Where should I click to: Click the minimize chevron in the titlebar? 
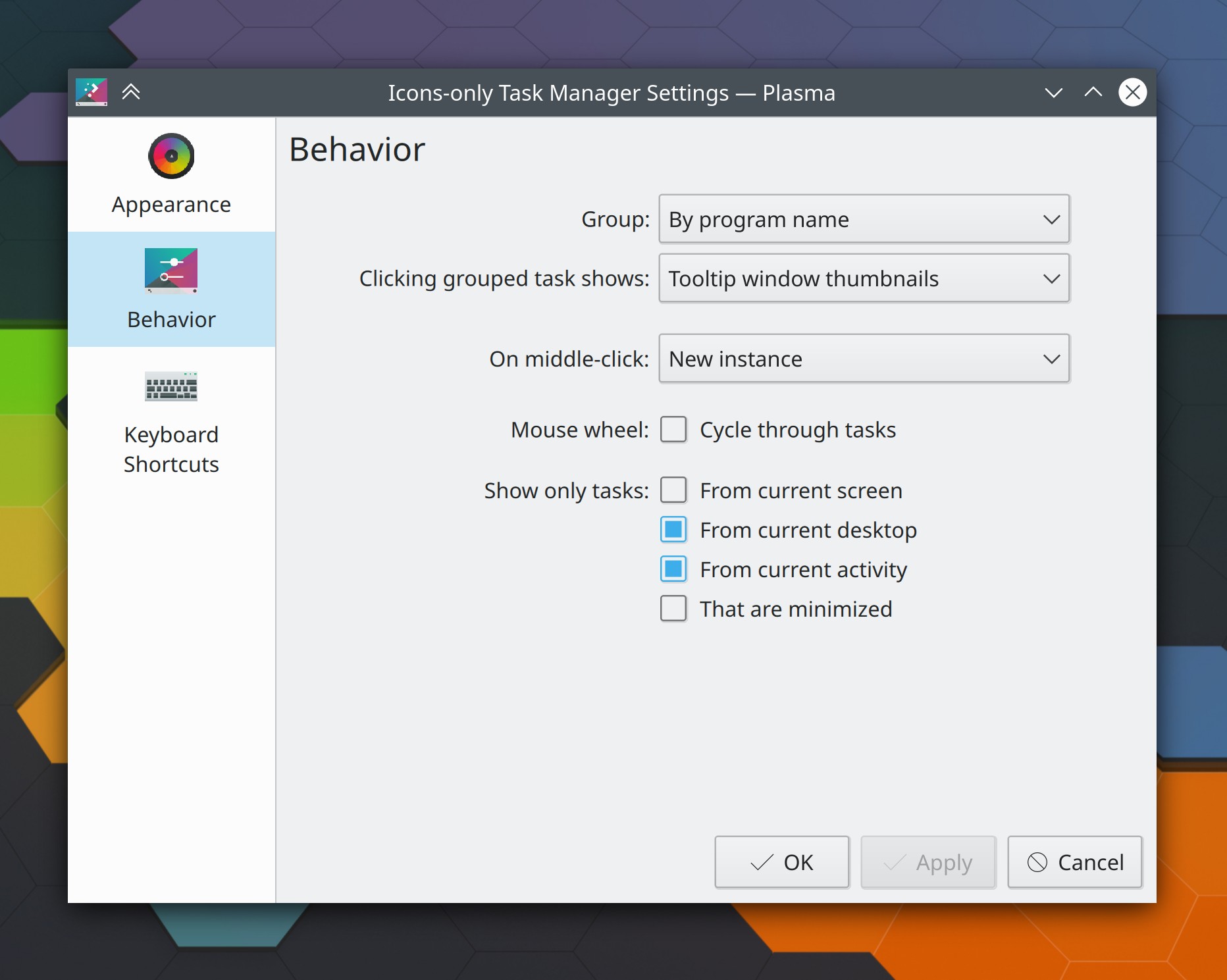pos(1053,92)
